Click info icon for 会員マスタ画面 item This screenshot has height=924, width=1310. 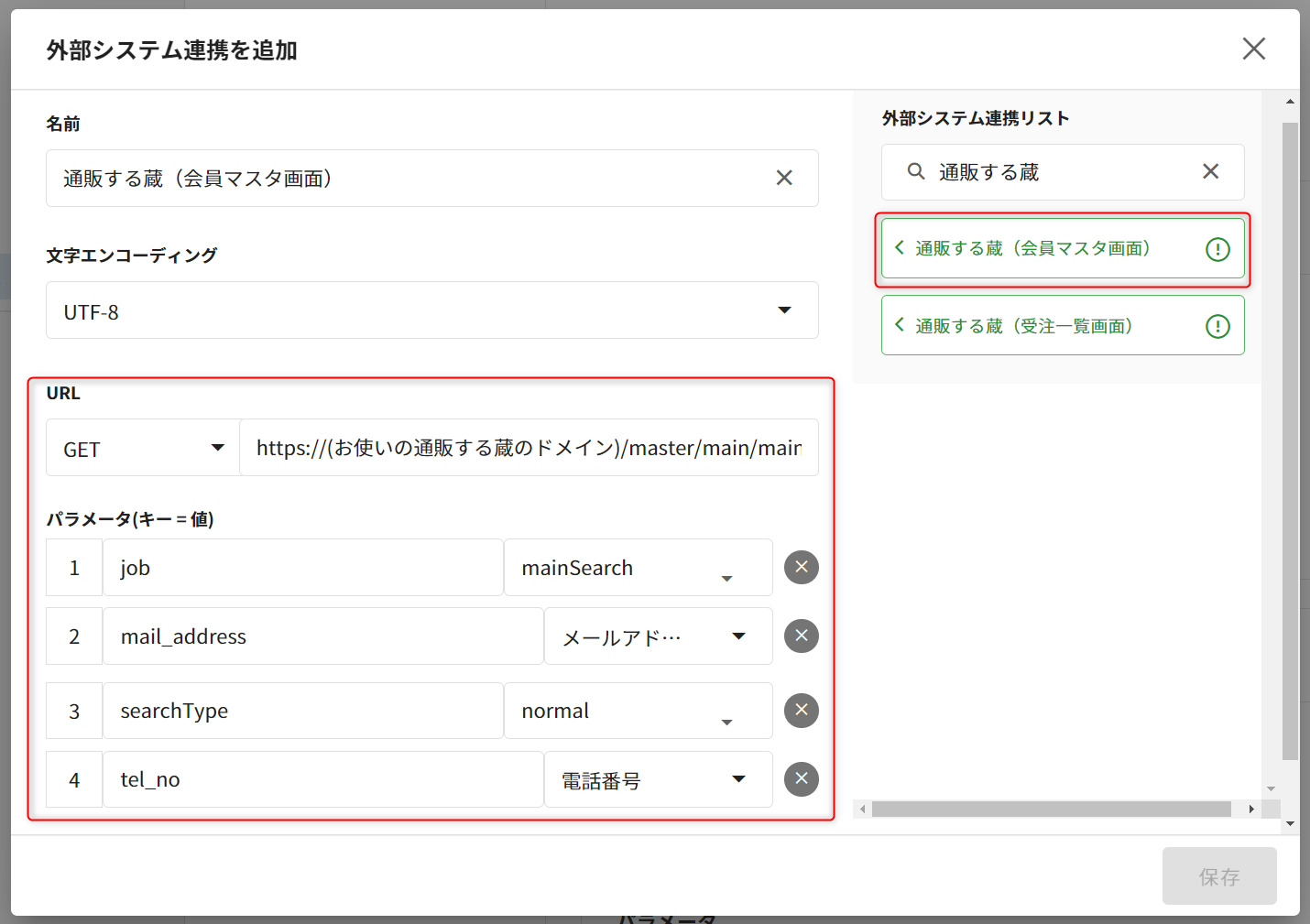tap(1217, 249)
